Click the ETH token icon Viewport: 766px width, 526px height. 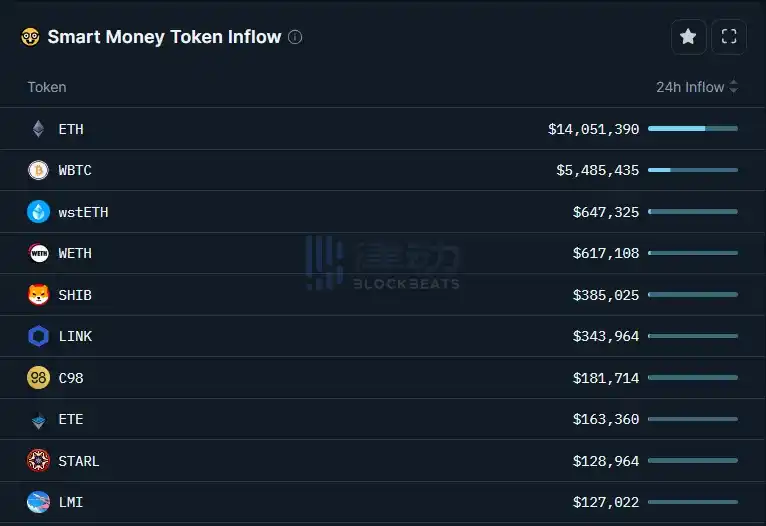coord(38,129)
